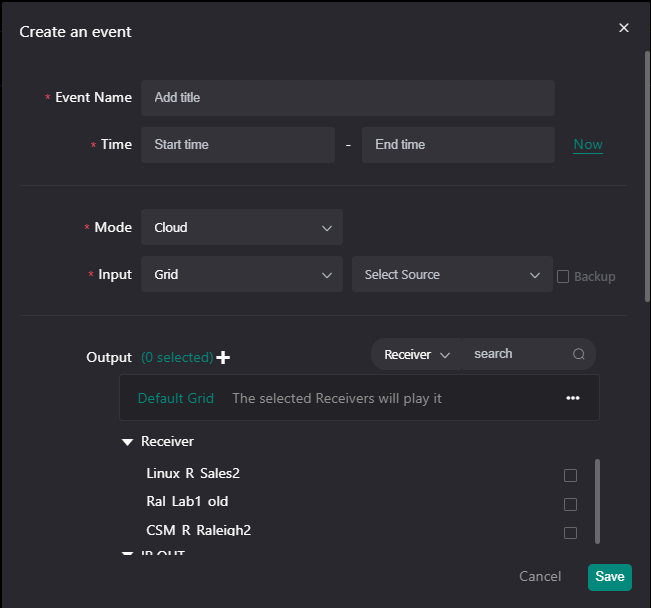
Task: Click the search magnifier icon
Action: [x=579, y=354]
